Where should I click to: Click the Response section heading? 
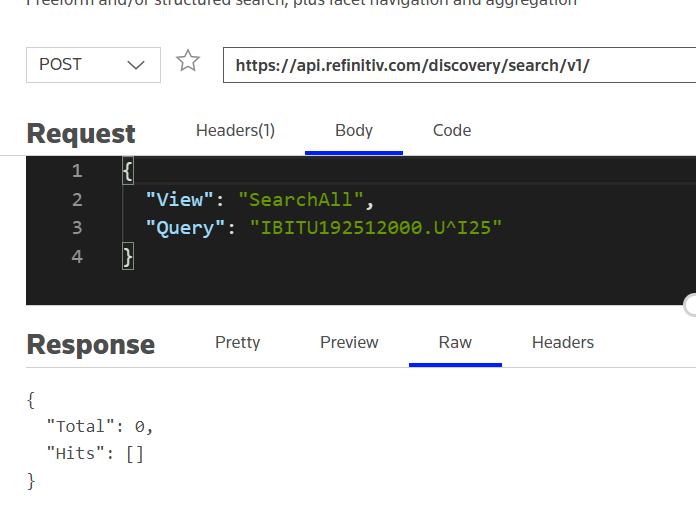point(91,345)
